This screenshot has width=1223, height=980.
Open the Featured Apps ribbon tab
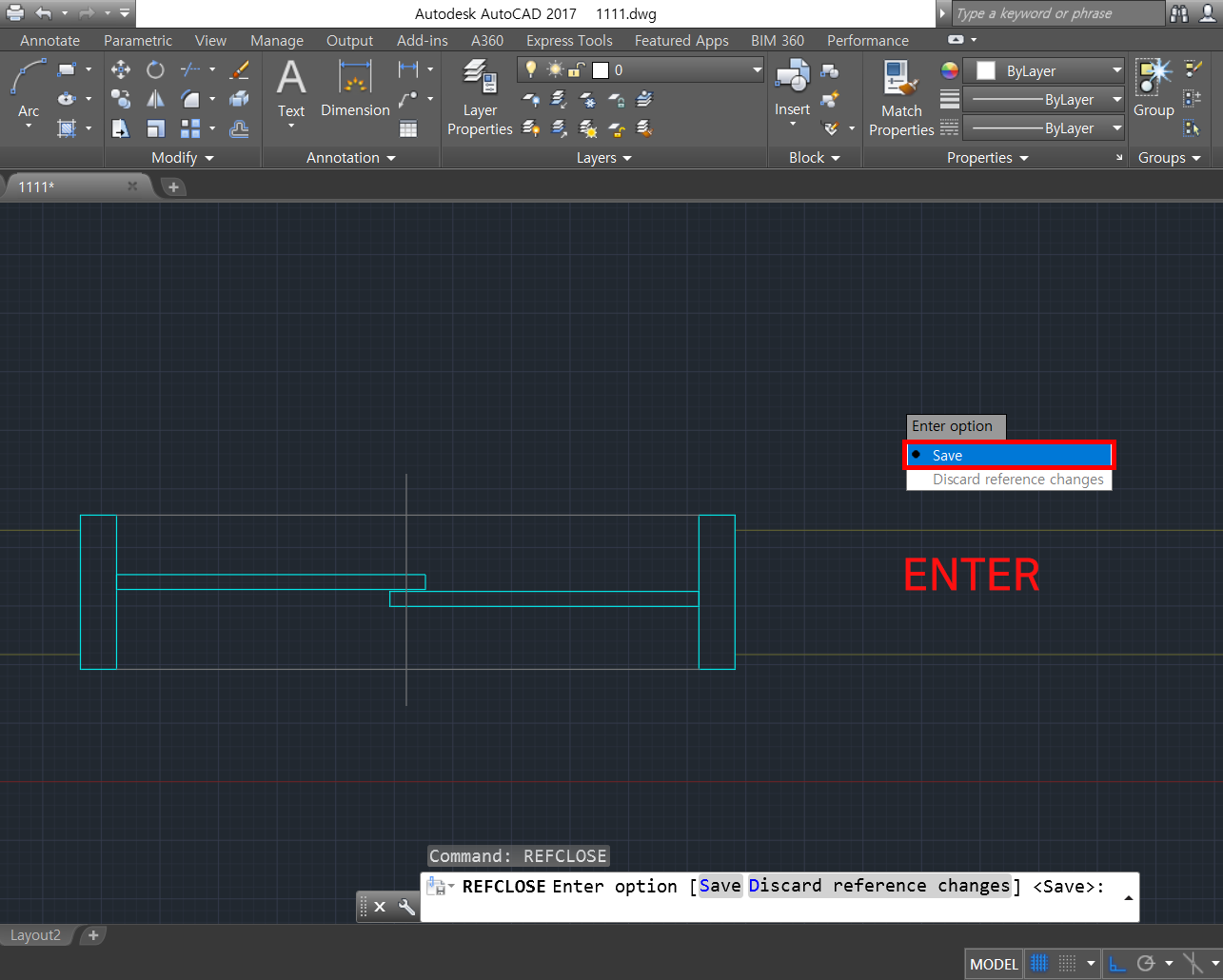(x=681, y=40)
